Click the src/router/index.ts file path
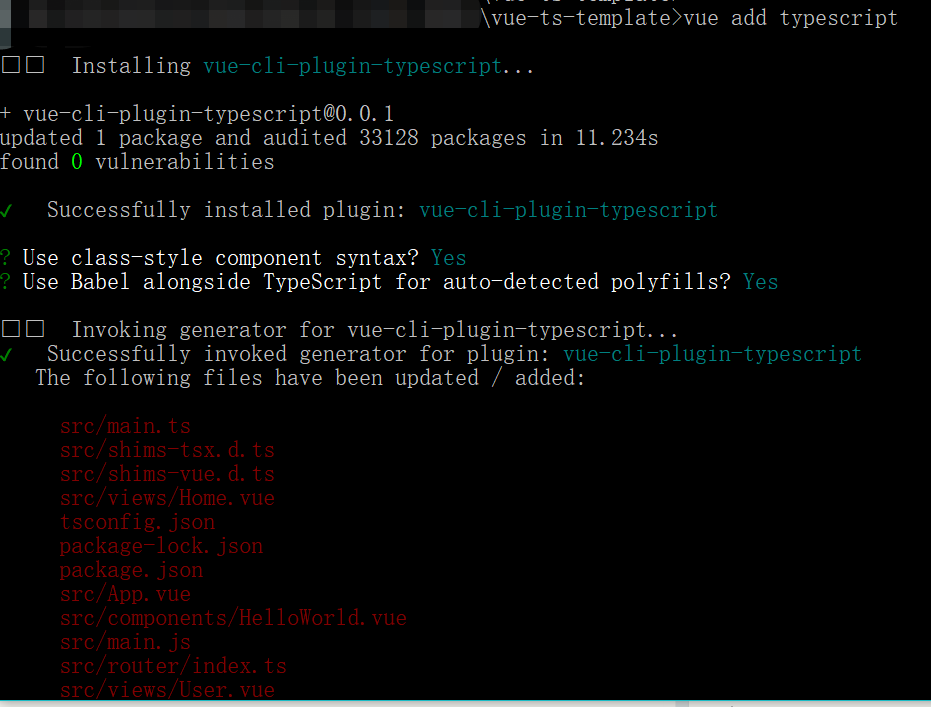Screen dimensions: 931x707 pos(173,666)
